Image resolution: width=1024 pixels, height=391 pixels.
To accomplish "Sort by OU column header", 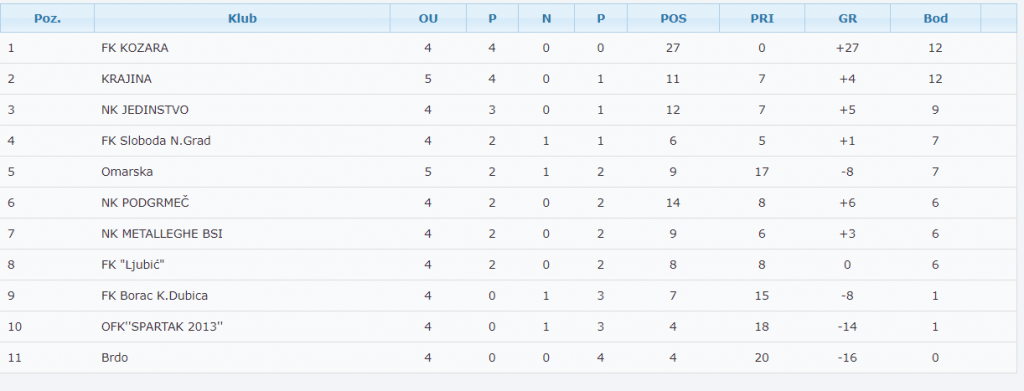I will click(428, 18).
